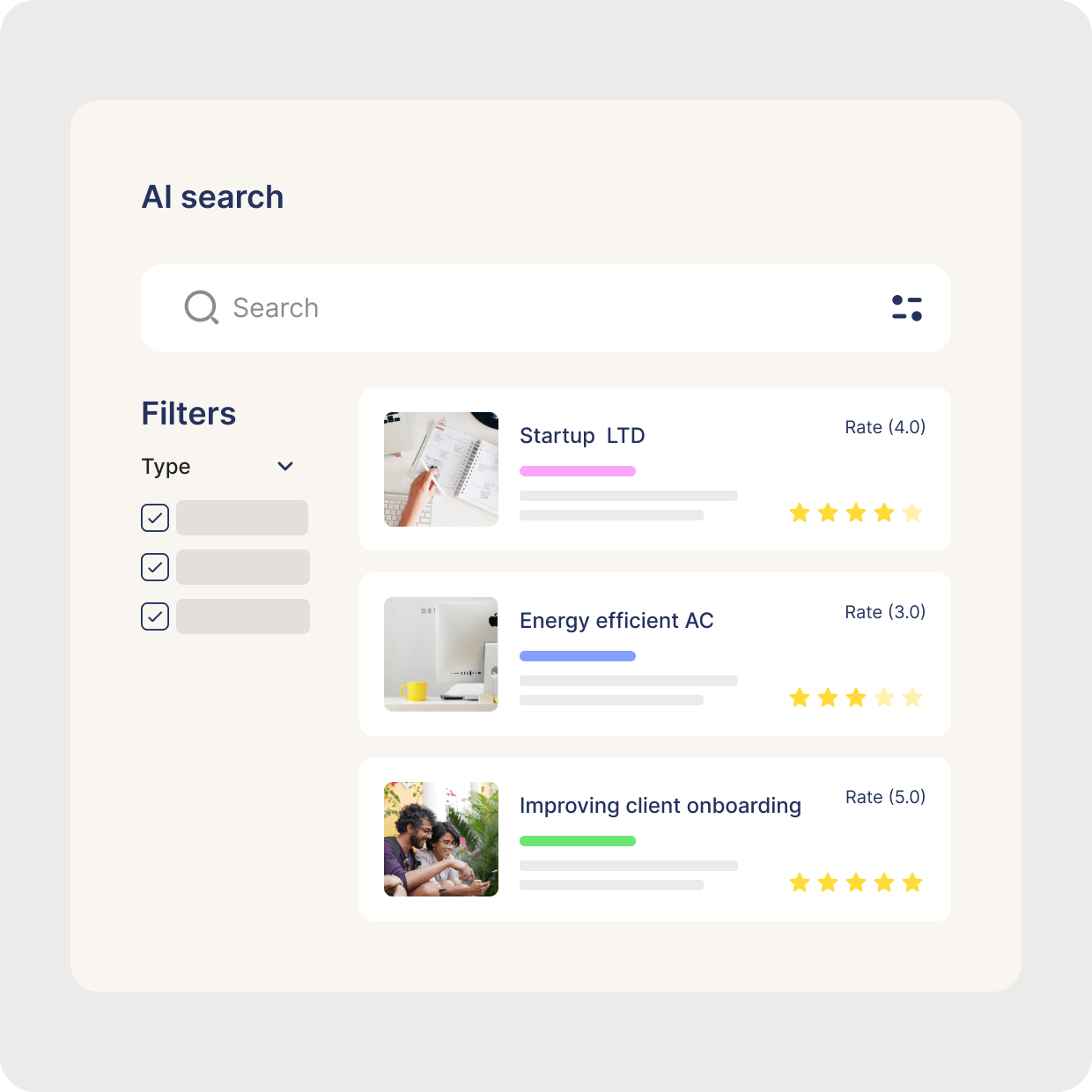Image resolution: width=1092 pixels, height=1092 pixels.
Task: Click the pink tag bar under Startup LTD
Action: tap(578, 471)
